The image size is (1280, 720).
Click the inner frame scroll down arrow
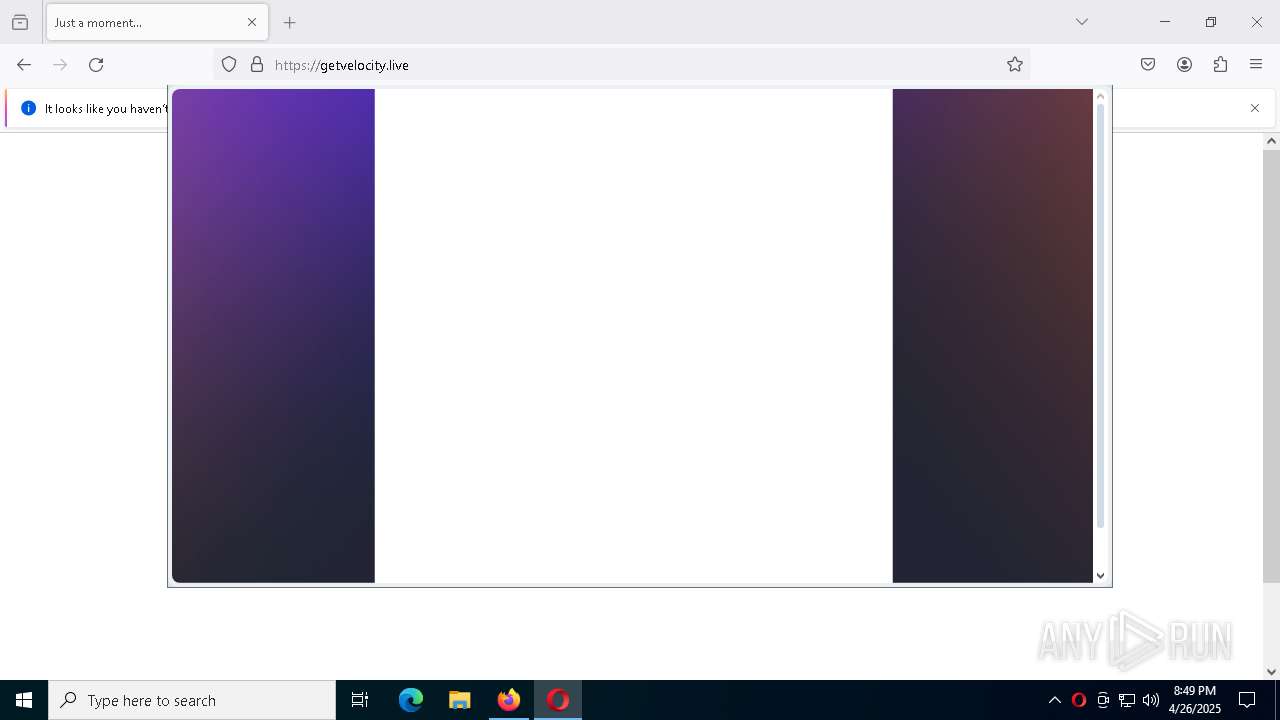click(x=1101, y=576)
